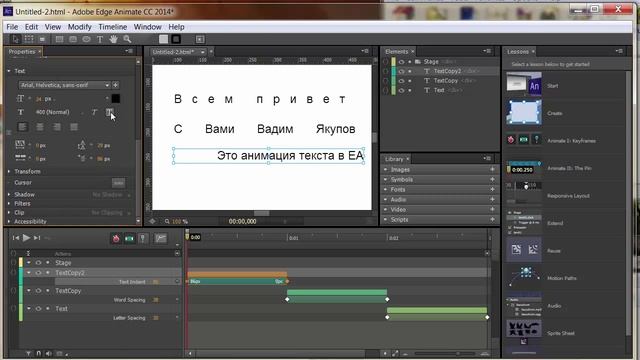This screenshot has width=640, height=360.
Task: Expand the Filters section
Action: 9,203
